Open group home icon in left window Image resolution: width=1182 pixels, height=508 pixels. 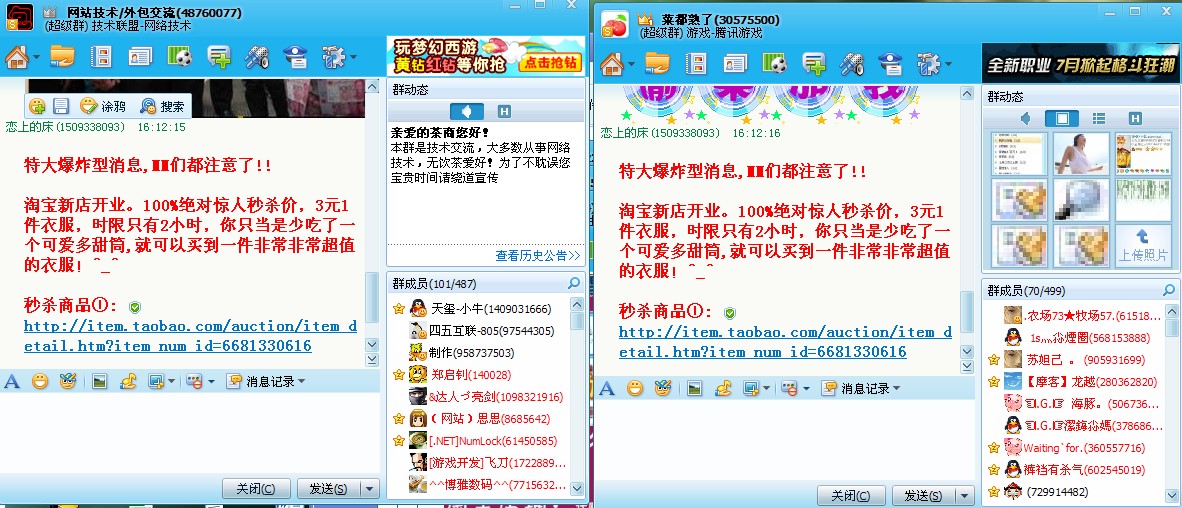(16, 57)
